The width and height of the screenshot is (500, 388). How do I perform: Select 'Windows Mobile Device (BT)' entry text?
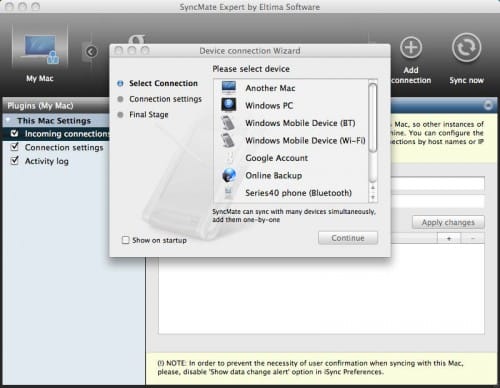tap(300, 123)
